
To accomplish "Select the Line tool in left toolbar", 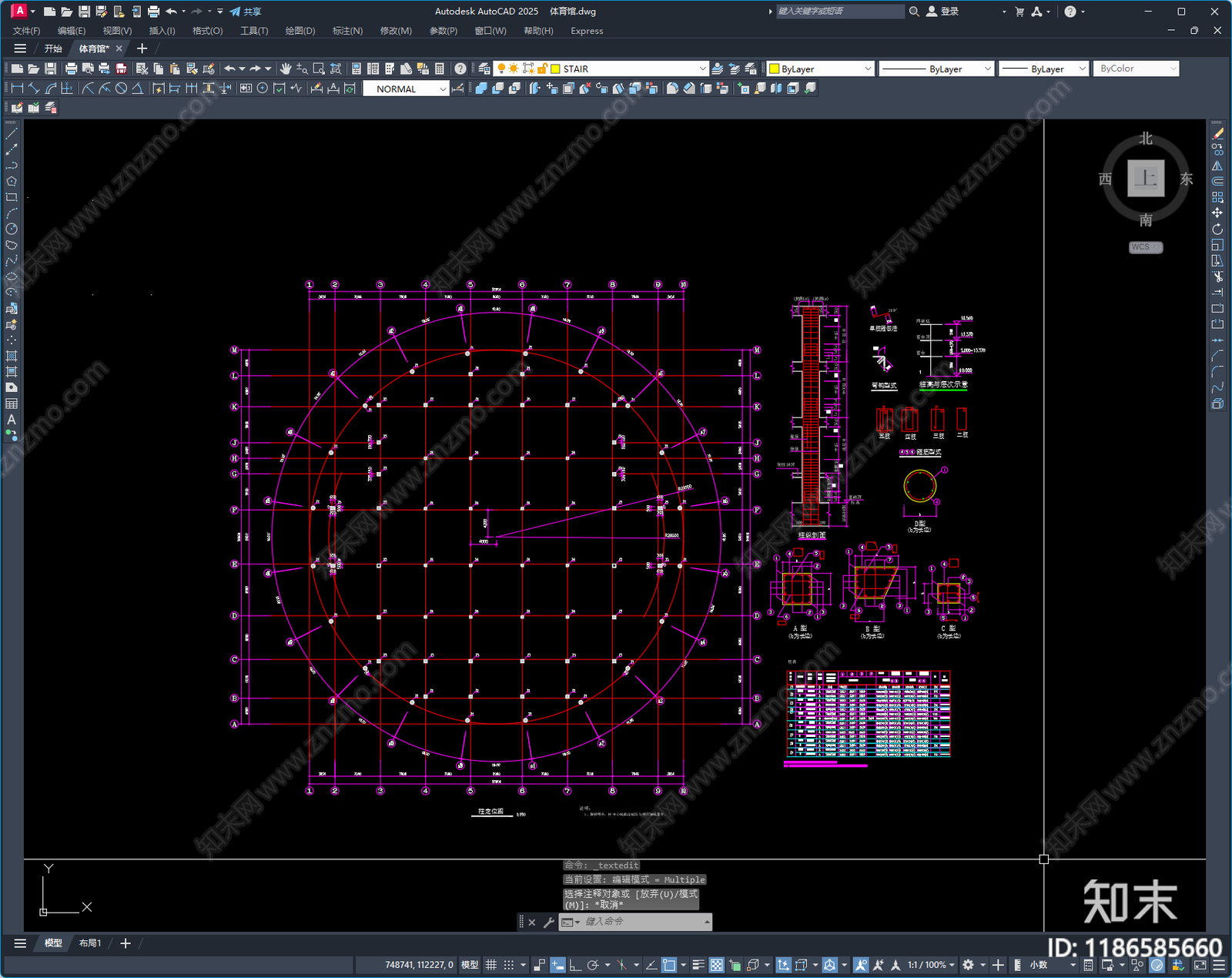I will click(x=12, y=133).
